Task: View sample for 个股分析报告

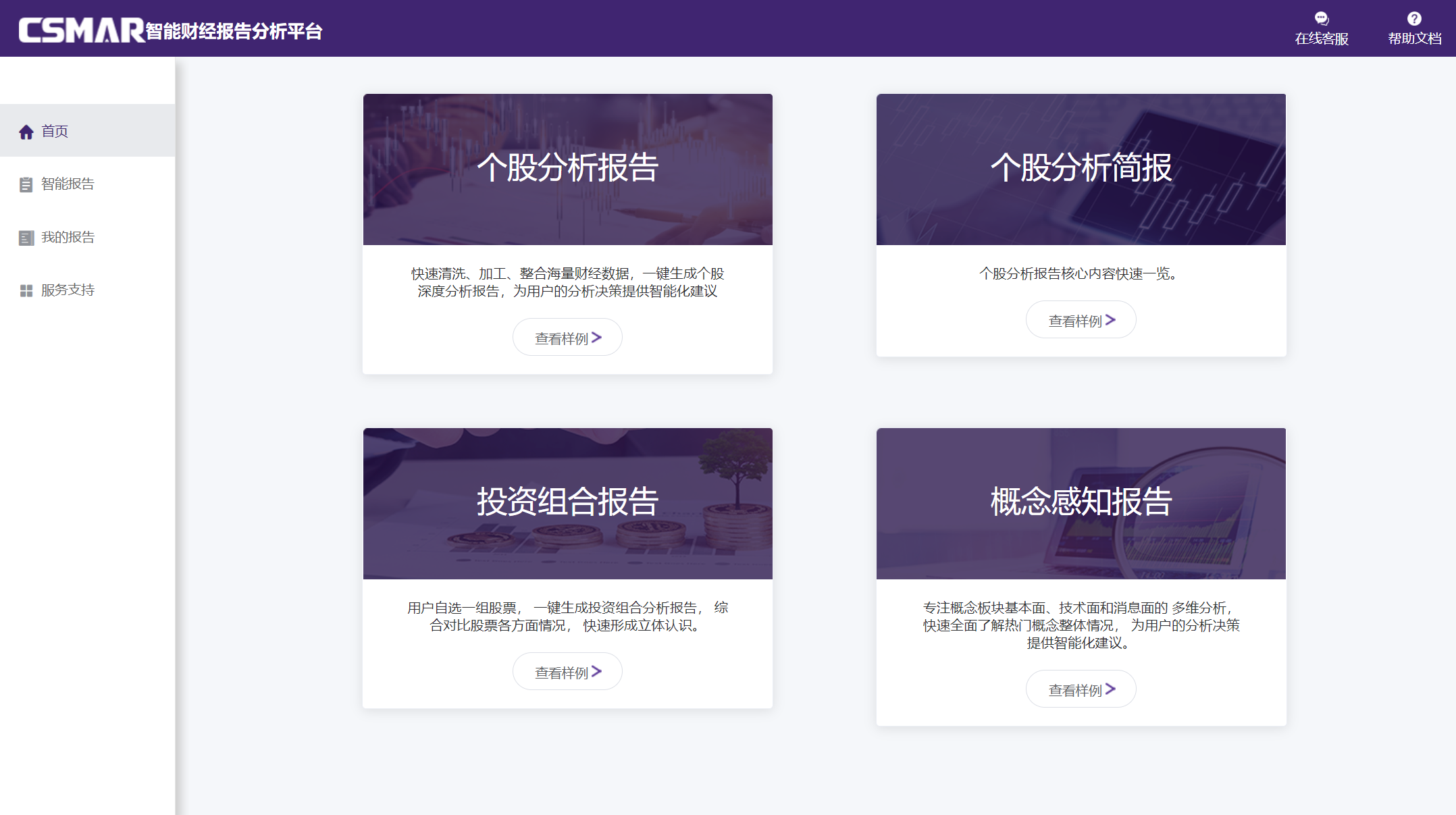Action: [567, 338]
